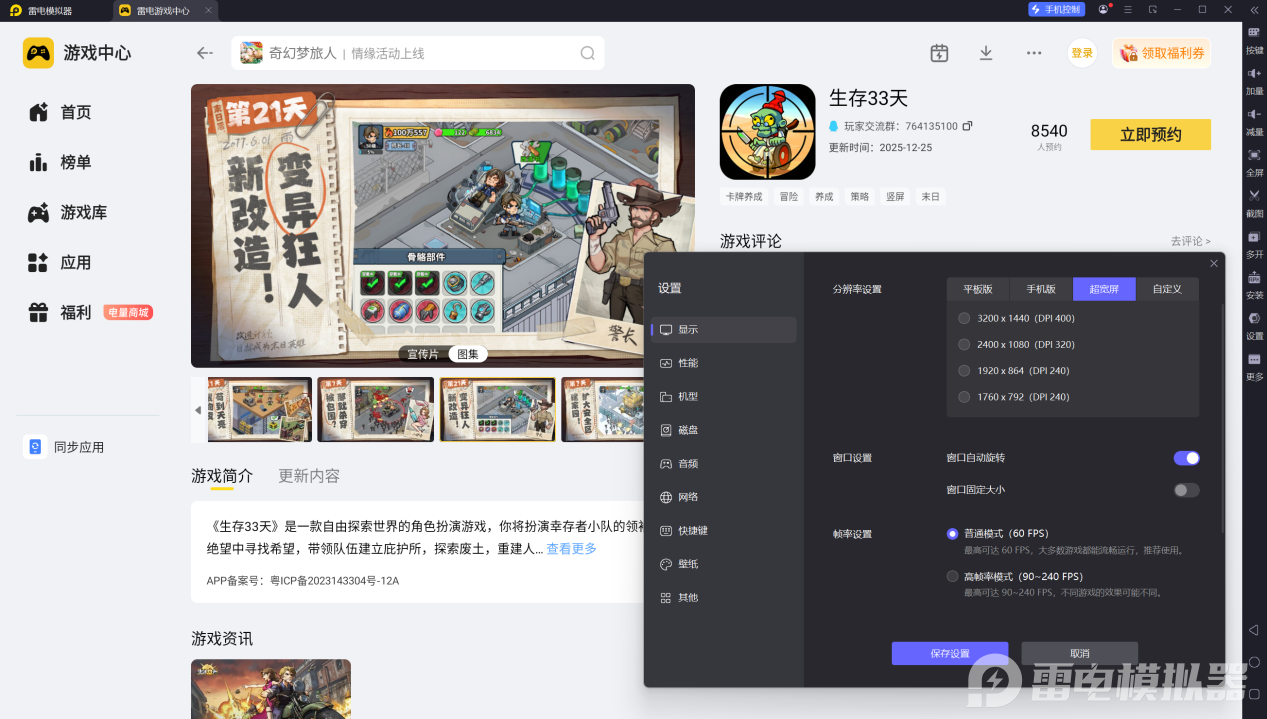Open the 按键 keymapping tool in right sidebar
Image resolution: width=1267 pixels, height=719 pixels.
[1254, 38]
